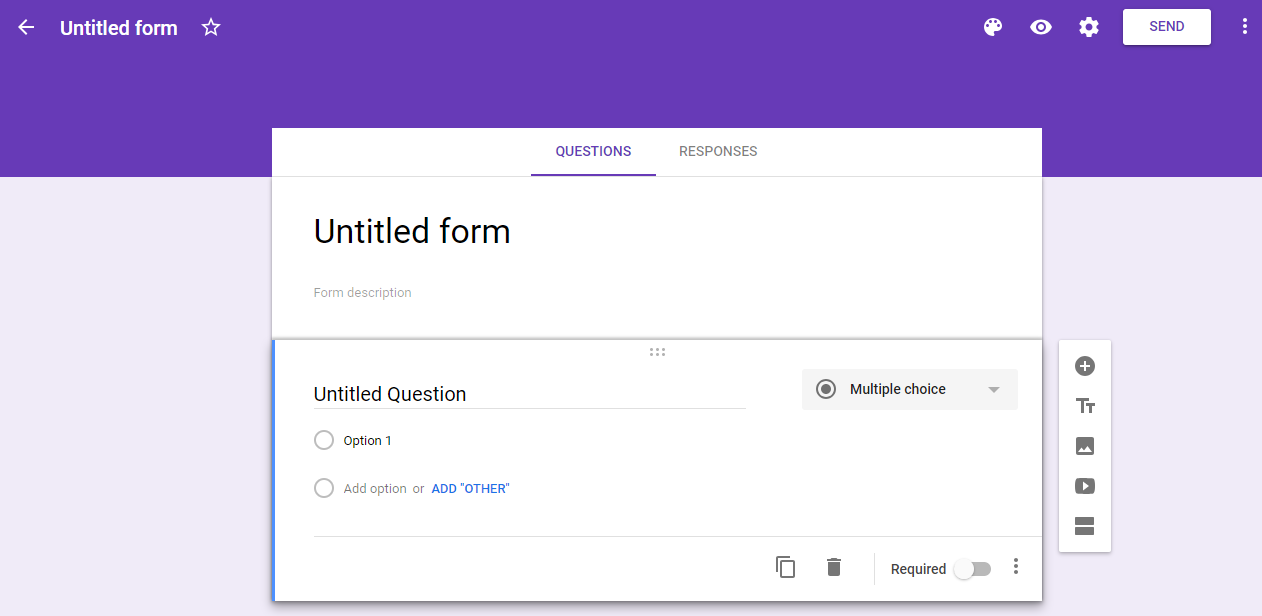Add a title and description block

point(1085,406)
